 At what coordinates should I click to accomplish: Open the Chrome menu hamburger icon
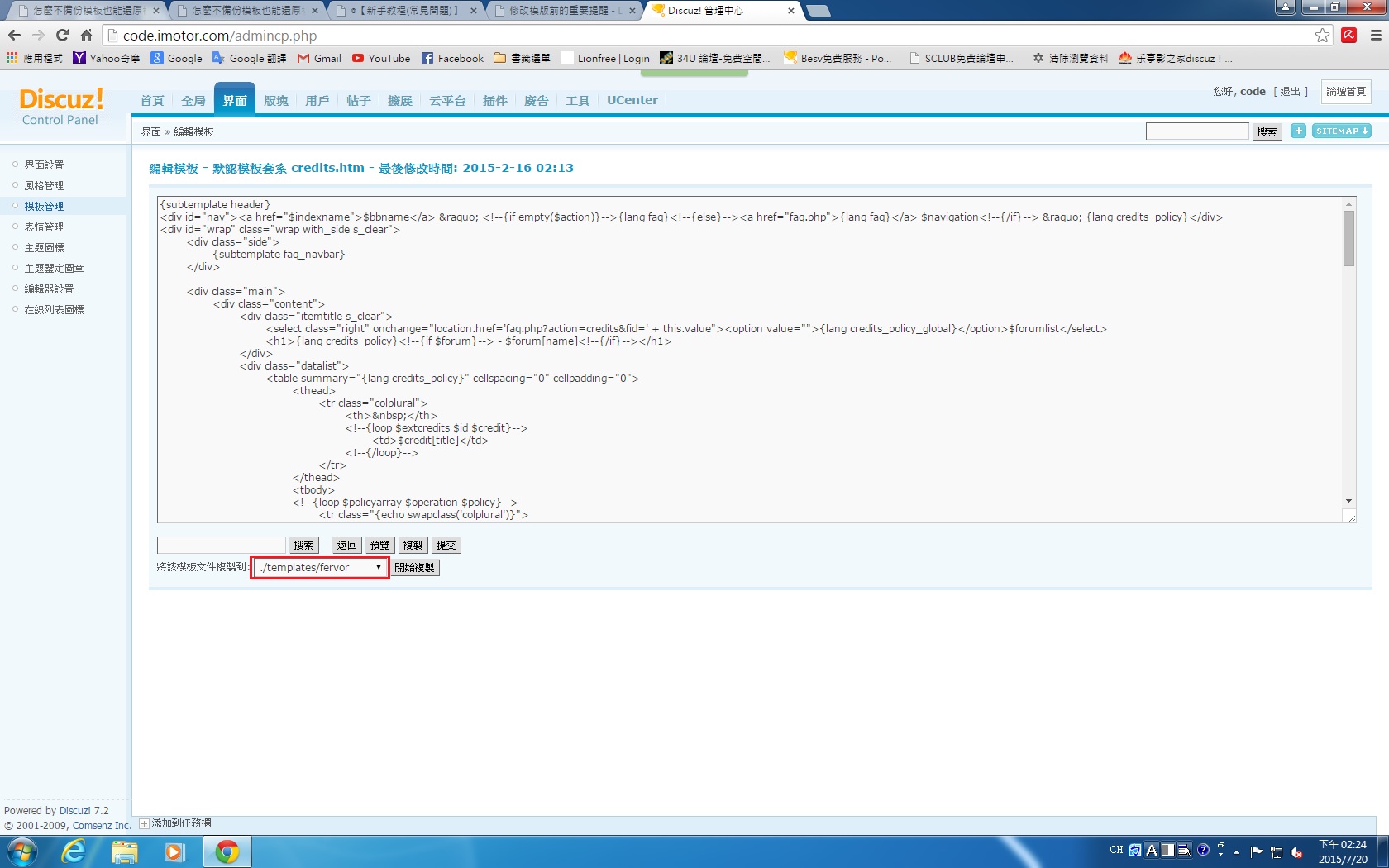(1376, 36)
